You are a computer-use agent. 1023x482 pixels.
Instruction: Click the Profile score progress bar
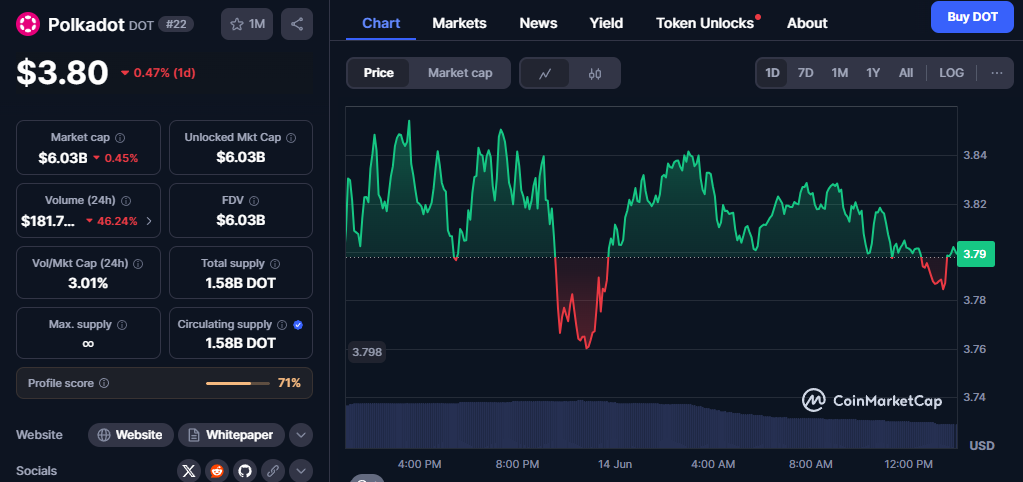tap(237, 384)
